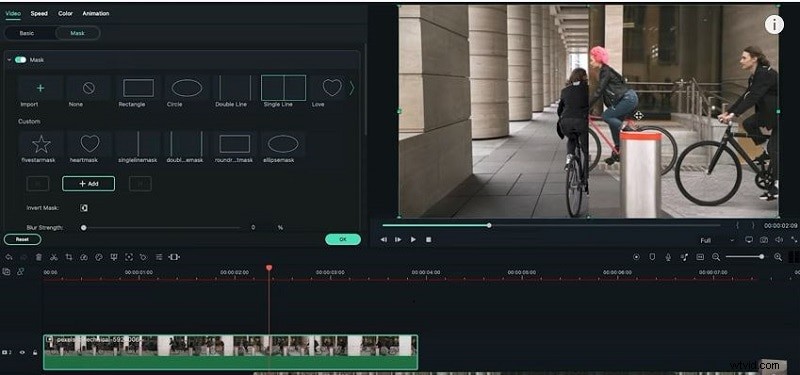Go to next keyframe button right of Add
The width and height of the screenshot is (800, 375).
[140, 184]
